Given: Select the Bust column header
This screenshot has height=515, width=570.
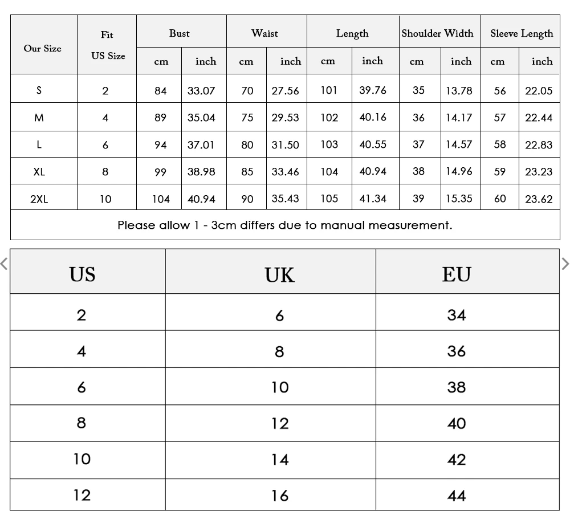Looking at the screenshot, I should [182, 31].
